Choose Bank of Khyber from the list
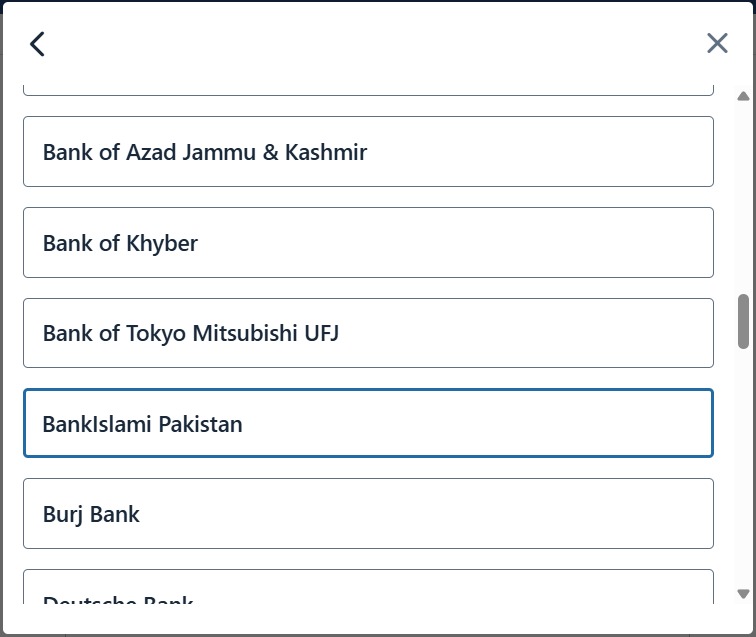Screen dimensions: 756x637 [x=368, y=243]
